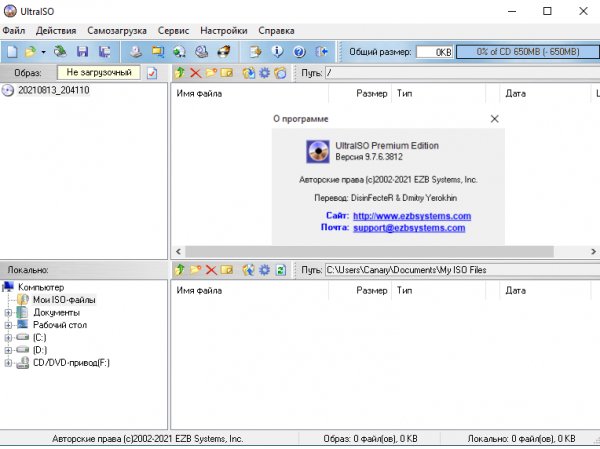Go up a folder in the local pane

179,270
